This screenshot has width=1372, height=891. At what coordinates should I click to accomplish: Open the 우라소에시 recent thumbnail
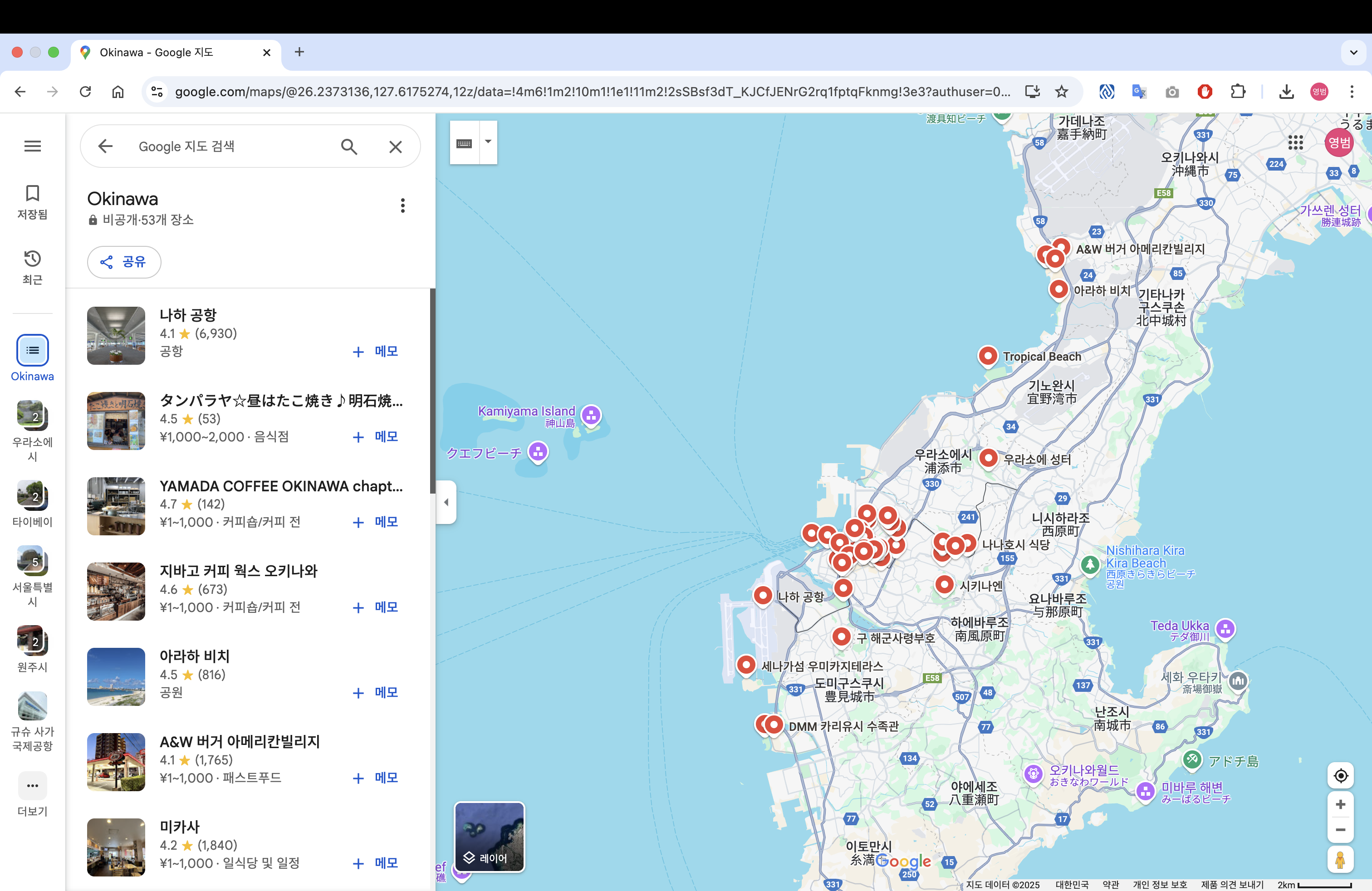[32, 415]
